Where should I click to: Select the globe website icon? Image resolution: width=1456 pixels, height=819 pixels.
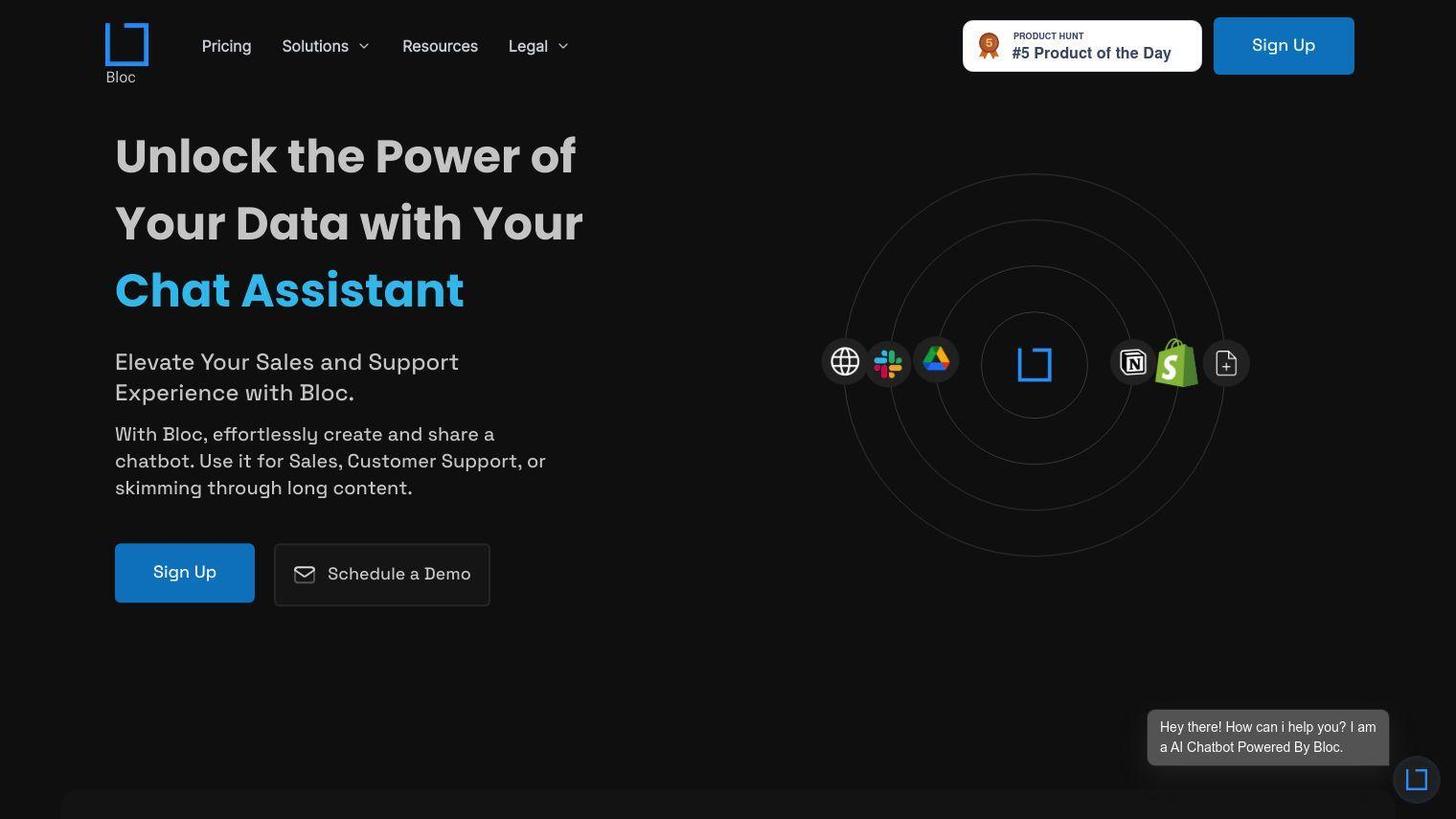845,361
